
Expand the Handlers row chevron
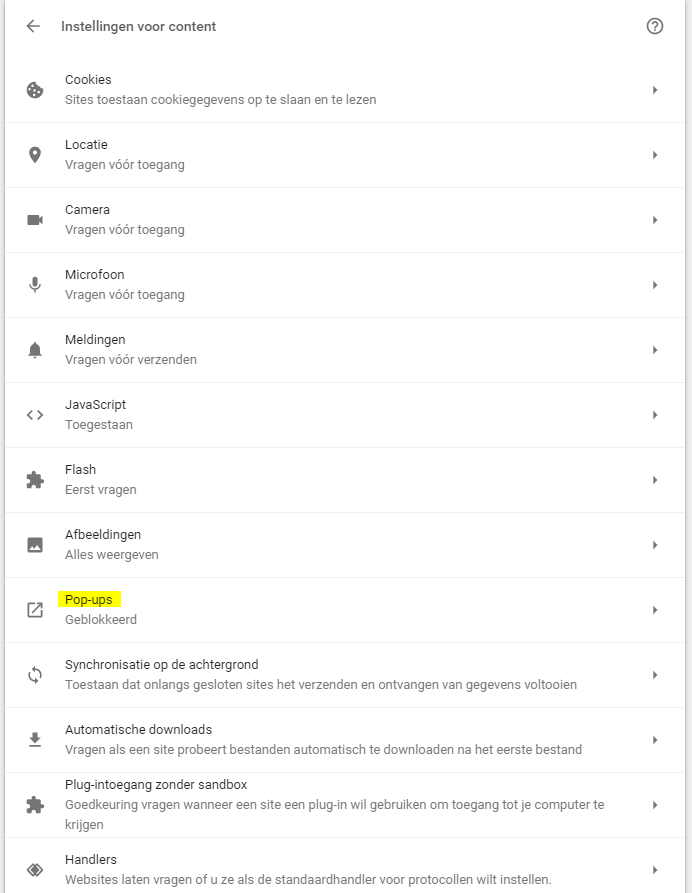655,870
